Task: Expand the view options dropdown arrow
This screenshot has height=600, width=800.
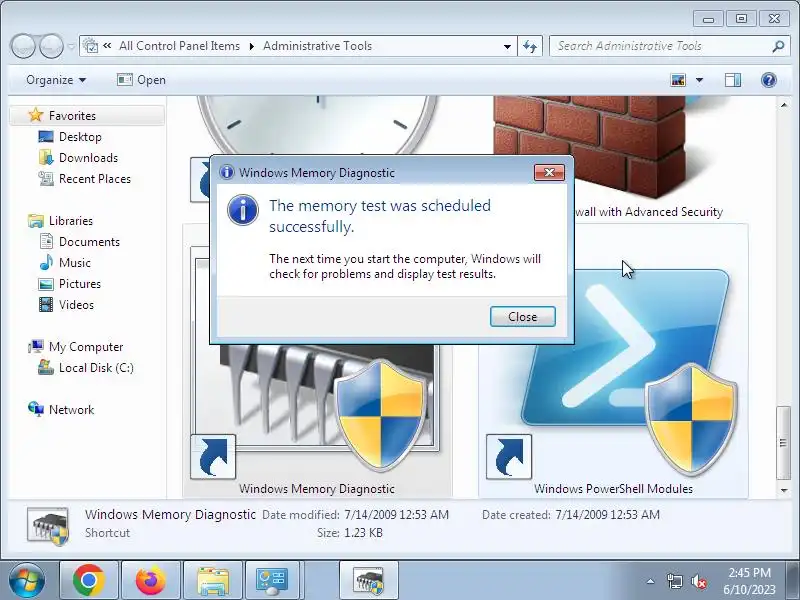Action: click(699, 80)
